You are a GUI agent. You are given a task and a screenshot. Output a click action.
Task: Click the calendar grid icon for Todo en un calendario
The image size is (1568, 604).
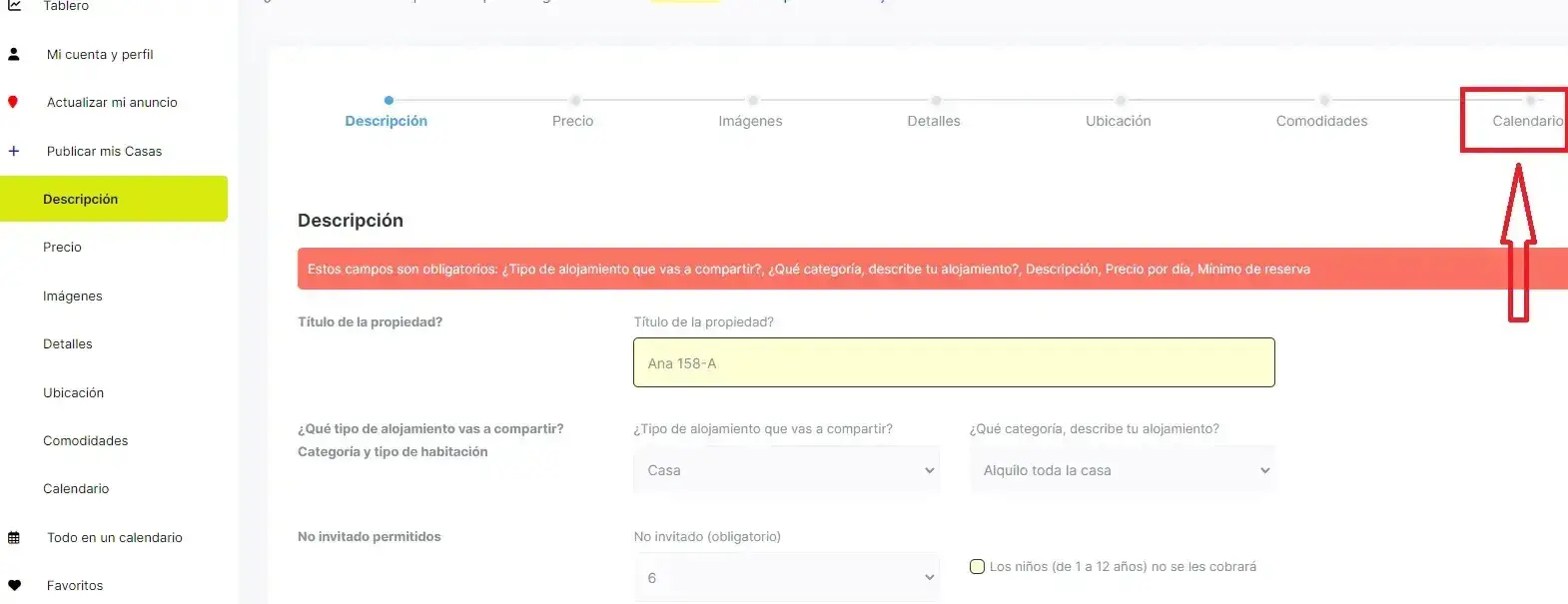[14, 537]
